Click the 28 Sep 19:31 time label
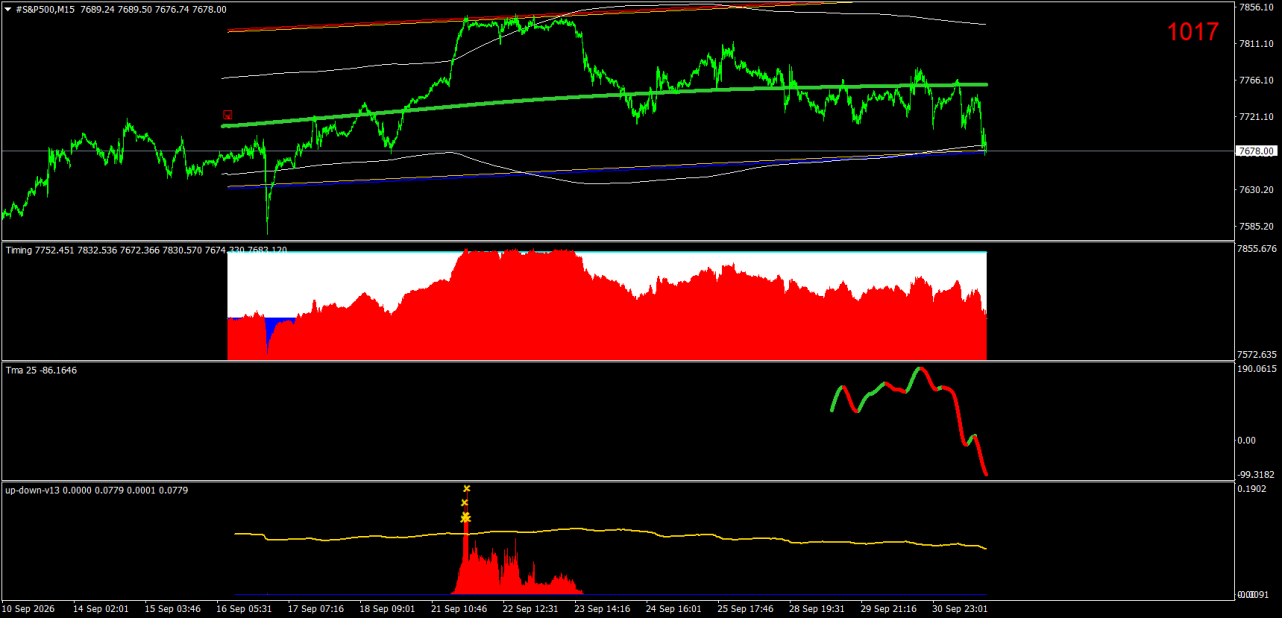1282x618 pixels. click(818, 608)
